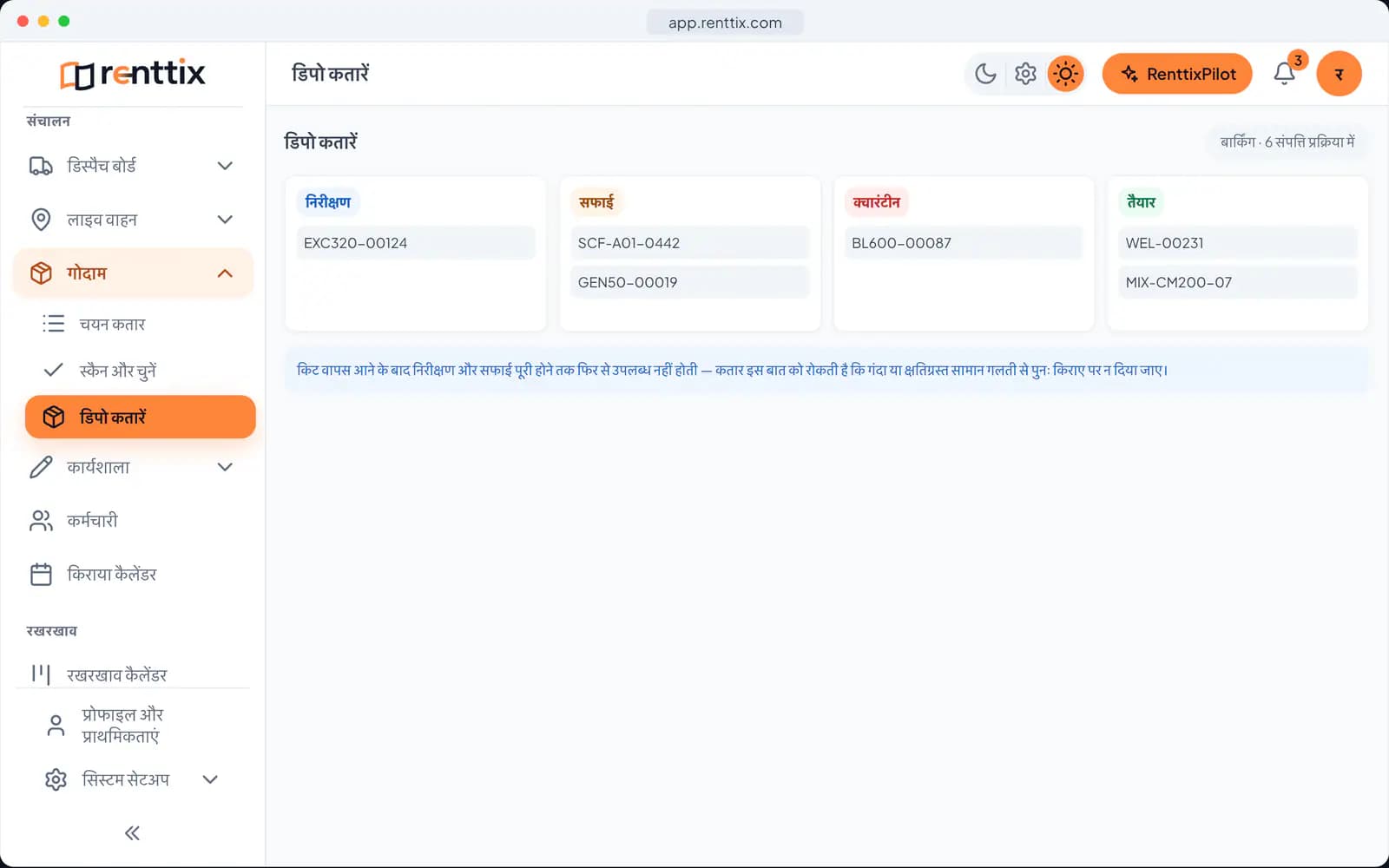
Task: Expand the सिस्टम सेटअप chevron
Action: click(x=210, y=779)
